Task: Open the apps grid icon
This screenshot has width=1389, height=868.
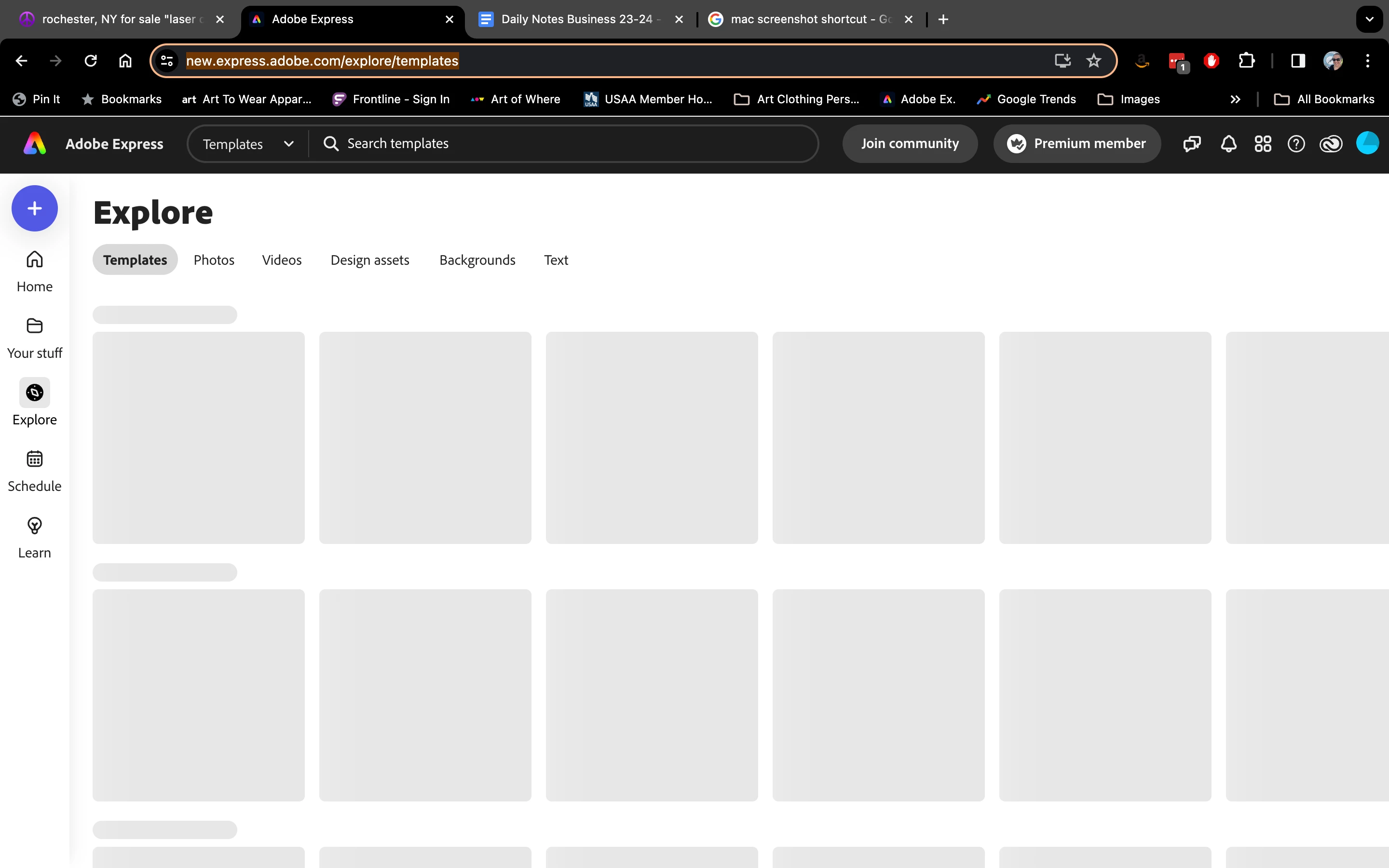Action: (x=1263, y=144)
